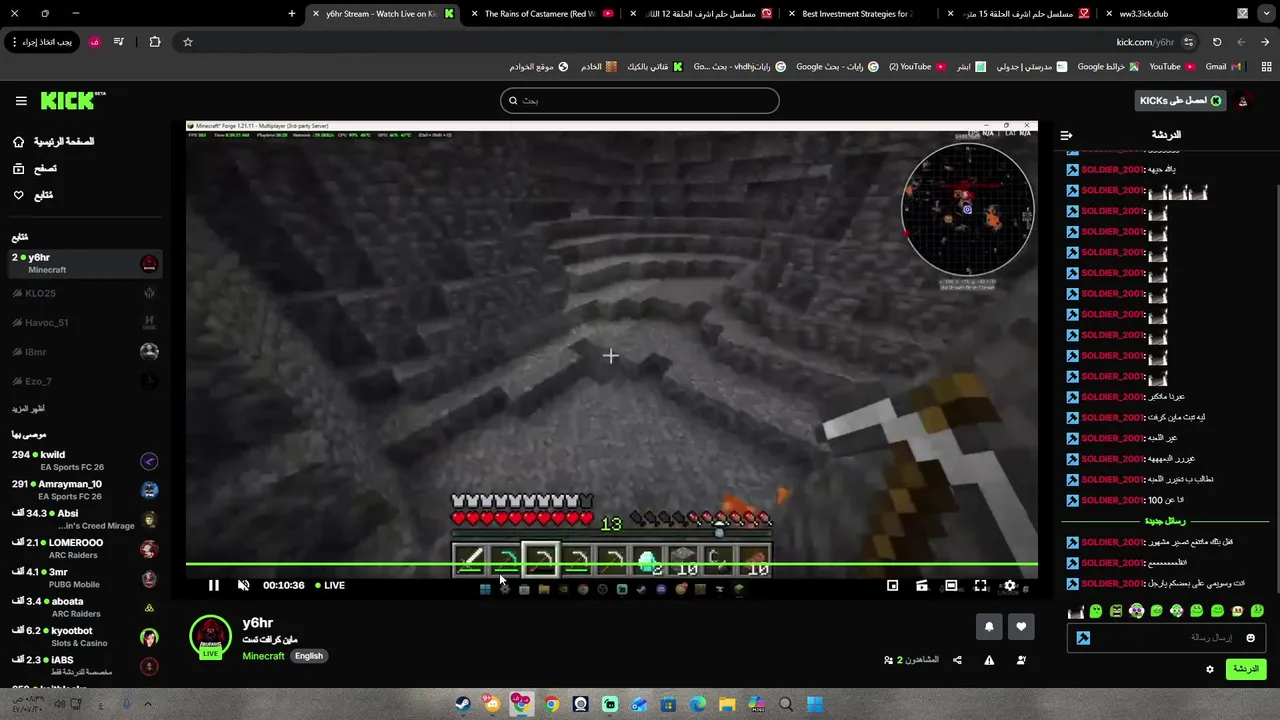Unmute the stream volume

coord(243,585)
